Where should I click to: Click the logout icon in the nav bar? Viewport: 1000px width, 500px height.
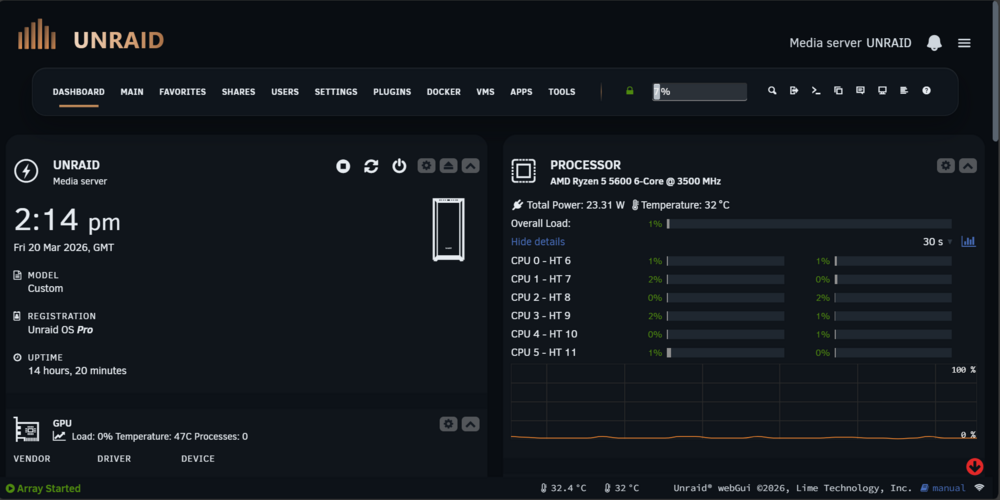point(794,91)
